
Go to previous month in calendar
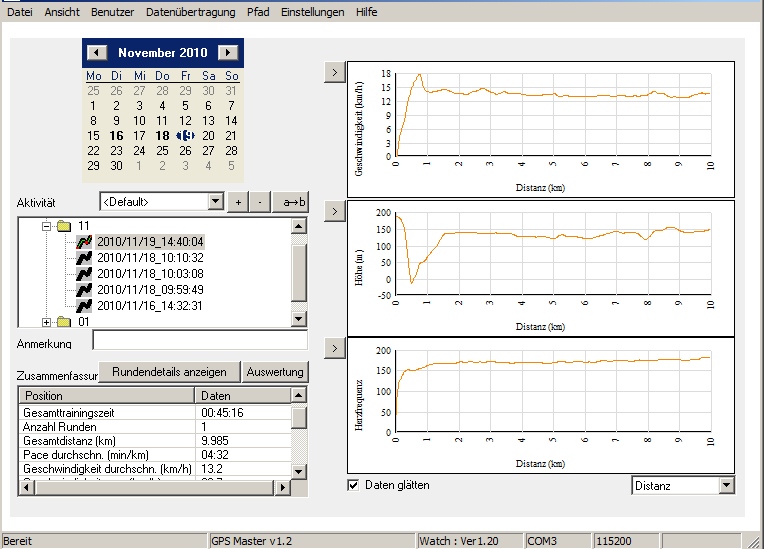[97, 52]
